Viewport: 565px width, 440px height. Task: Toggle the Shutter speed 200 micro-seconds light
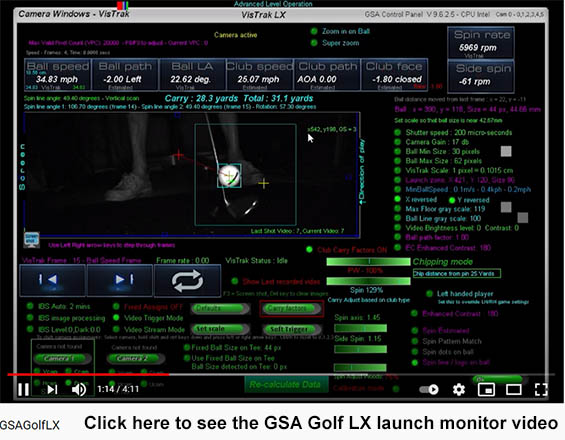397,133
